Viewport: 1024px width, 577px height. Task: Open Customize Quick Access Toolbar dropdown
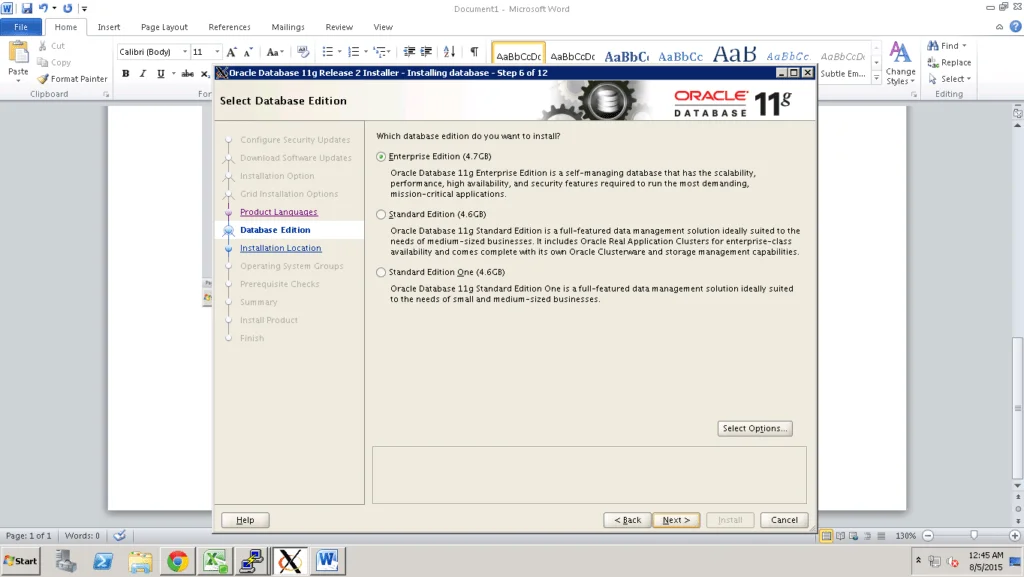[x=84, y=8]
